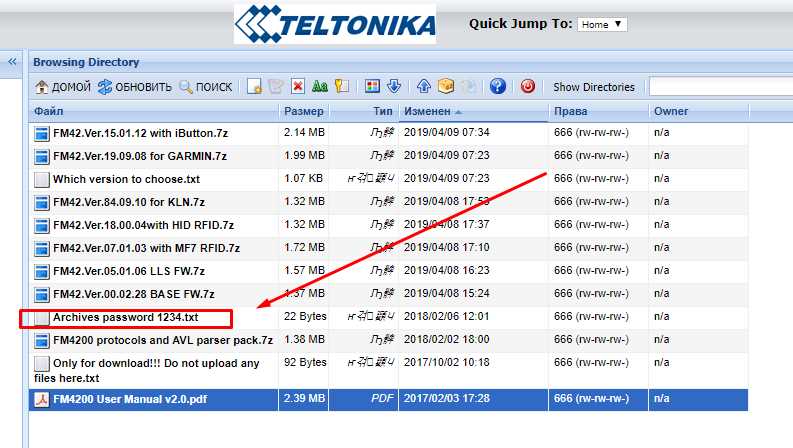Click the box archive icon
This screenshot has height=448, width=793.
[445, 87]
